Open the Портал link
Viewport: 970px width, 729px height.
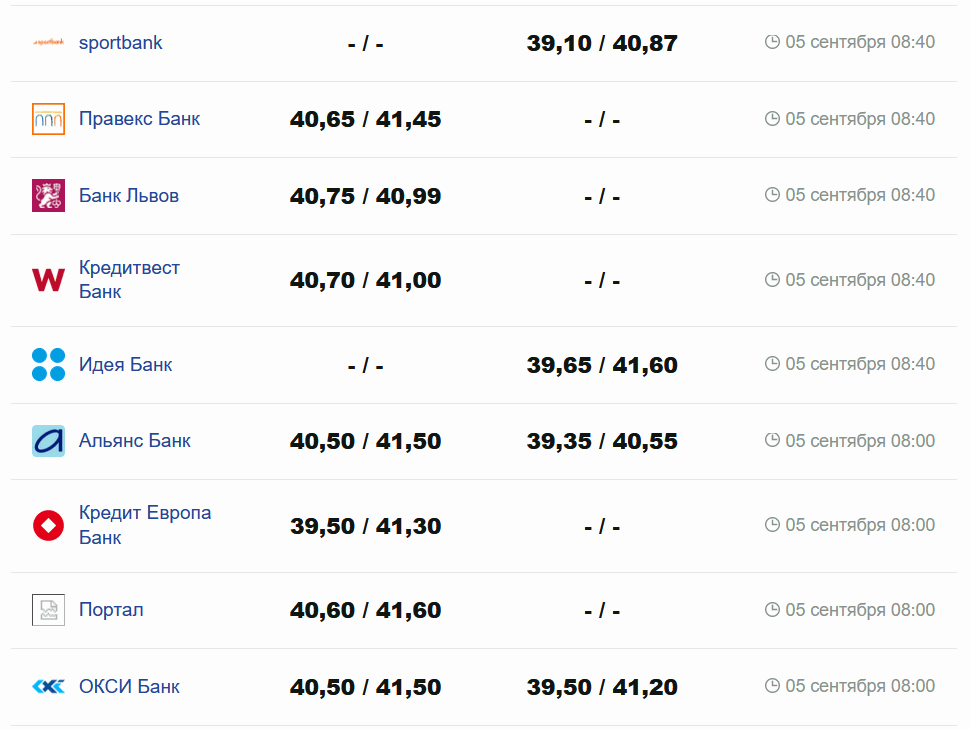[111, 610]
